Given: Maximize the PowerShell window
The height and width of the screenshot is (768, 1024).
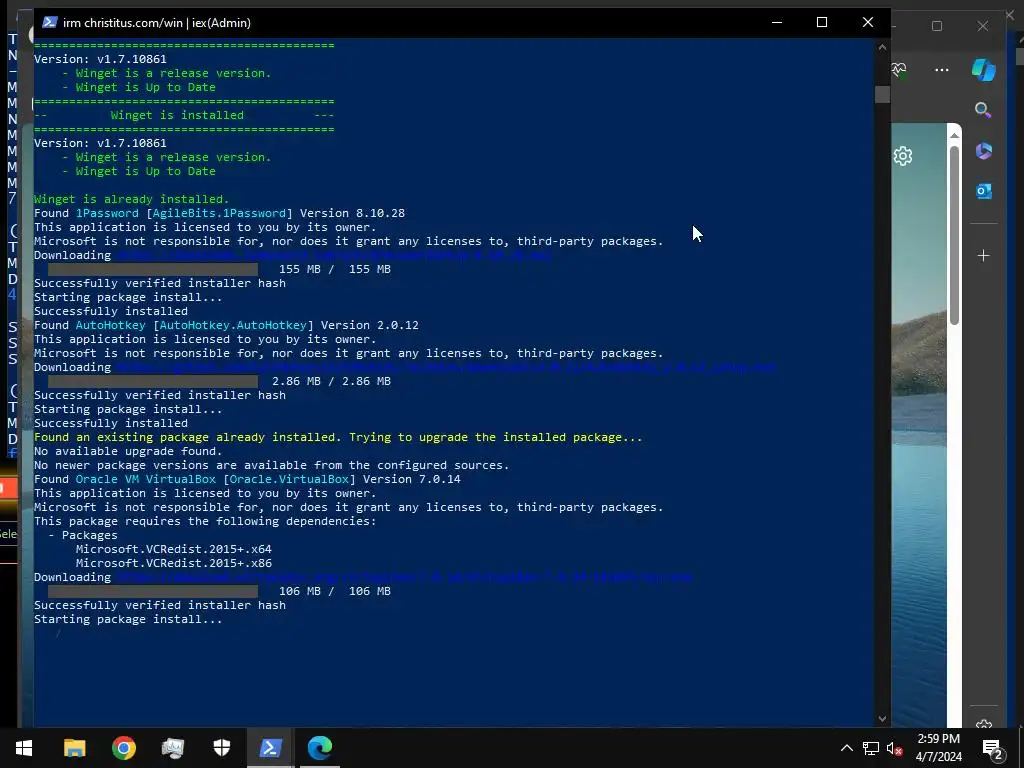Looking at the screenshot, I should pyautogui.click(x=822, y=22).
